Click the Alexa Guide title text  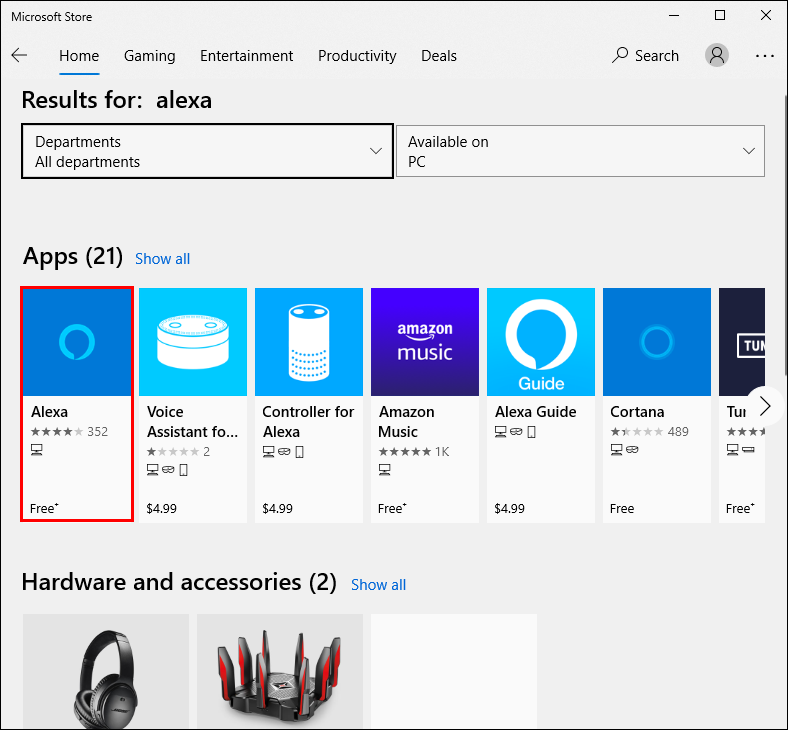(x=536, y=412)
